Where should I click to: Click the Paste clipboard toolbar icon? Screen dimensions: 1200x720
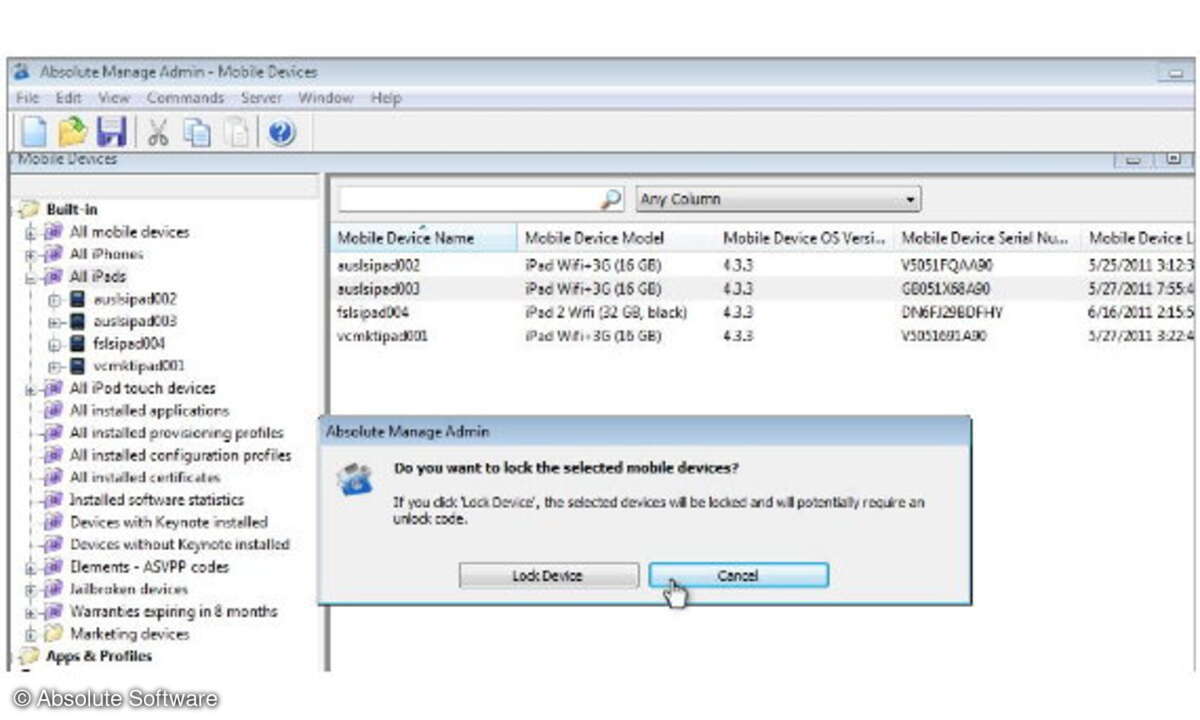click(x=236, y=132)
